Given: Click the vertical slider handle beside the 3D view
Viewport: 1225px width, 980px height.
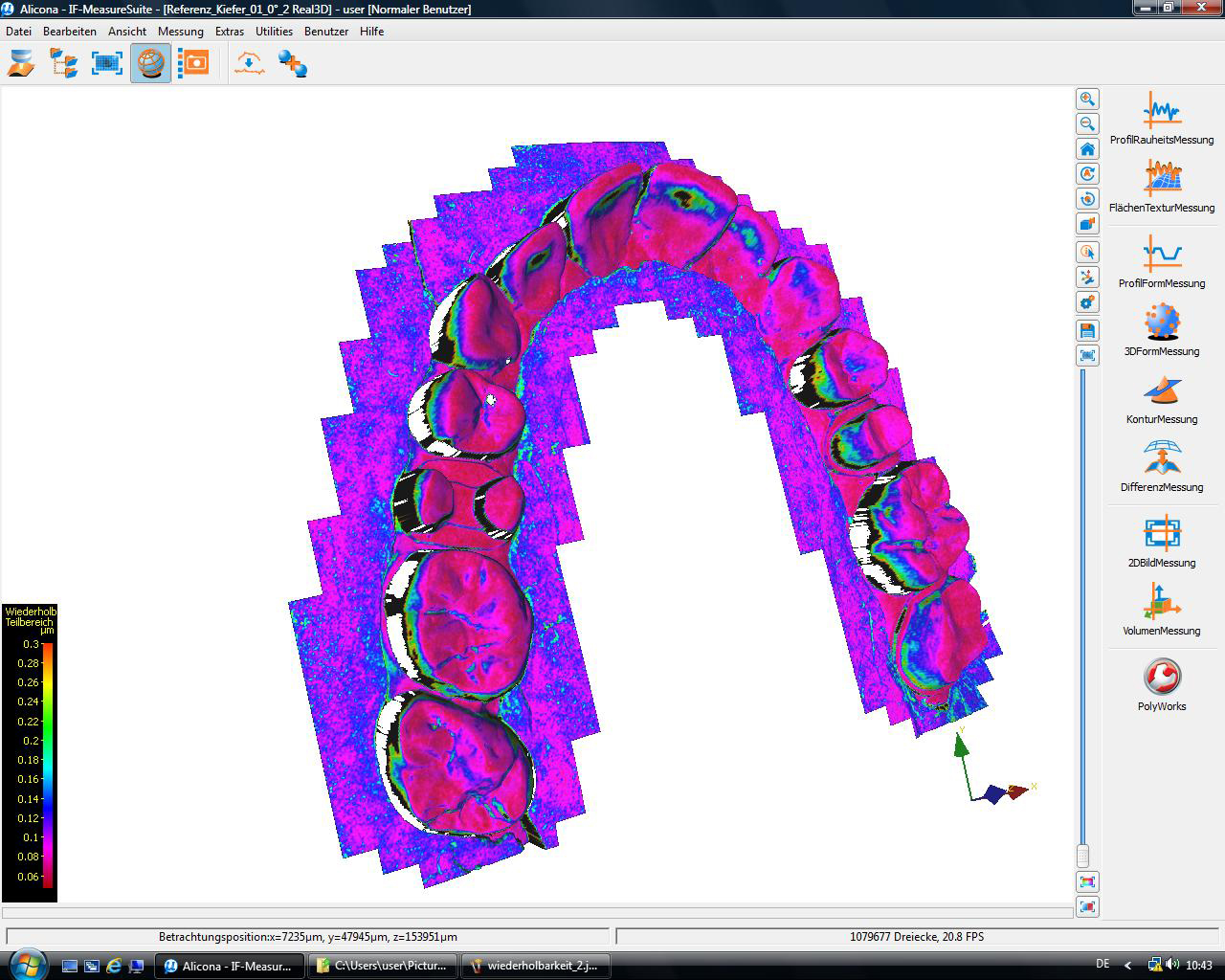Looking at the screenshot, I should coord(1082,856).
